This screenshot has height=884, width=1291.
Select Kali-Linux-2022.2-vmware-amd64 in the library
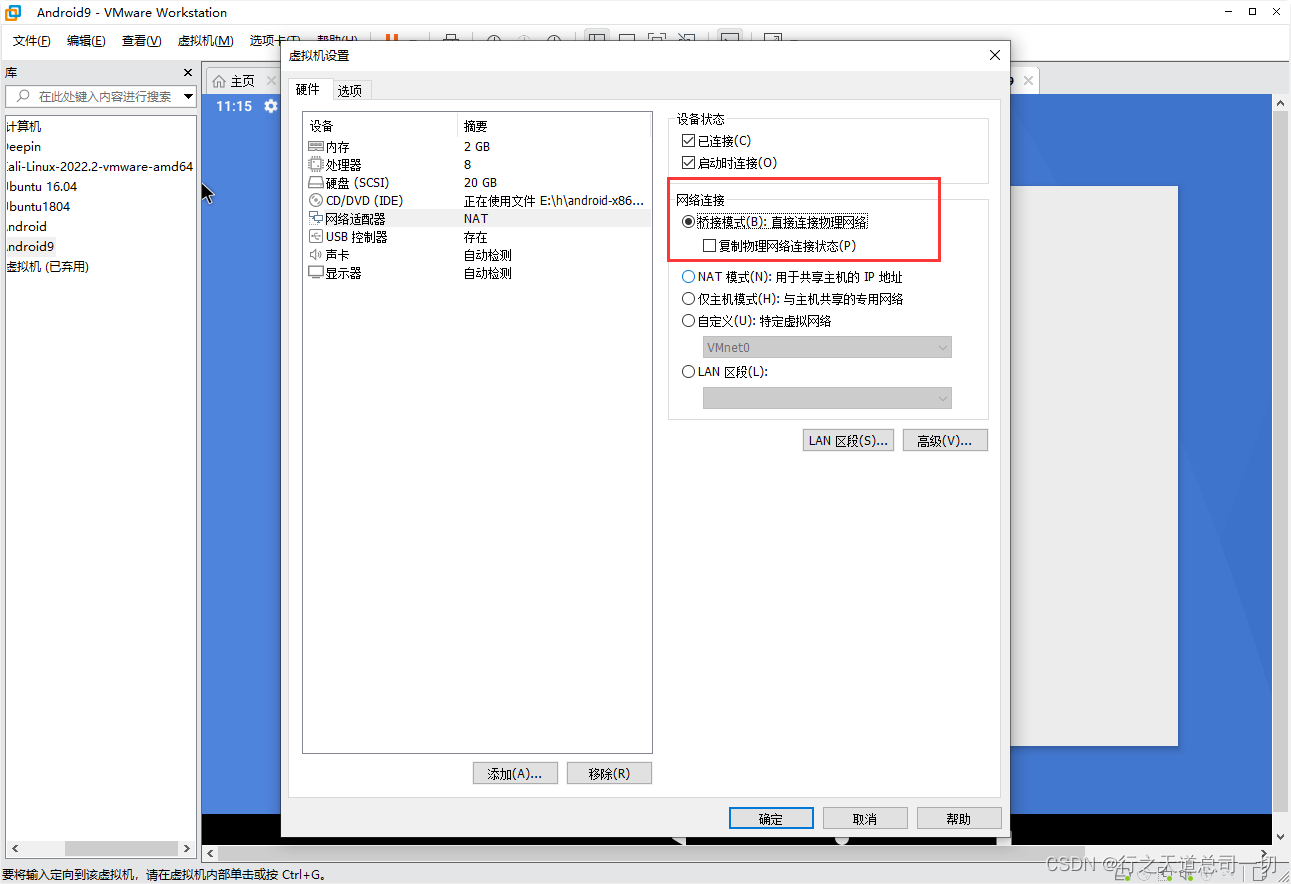tap(99, 167)
